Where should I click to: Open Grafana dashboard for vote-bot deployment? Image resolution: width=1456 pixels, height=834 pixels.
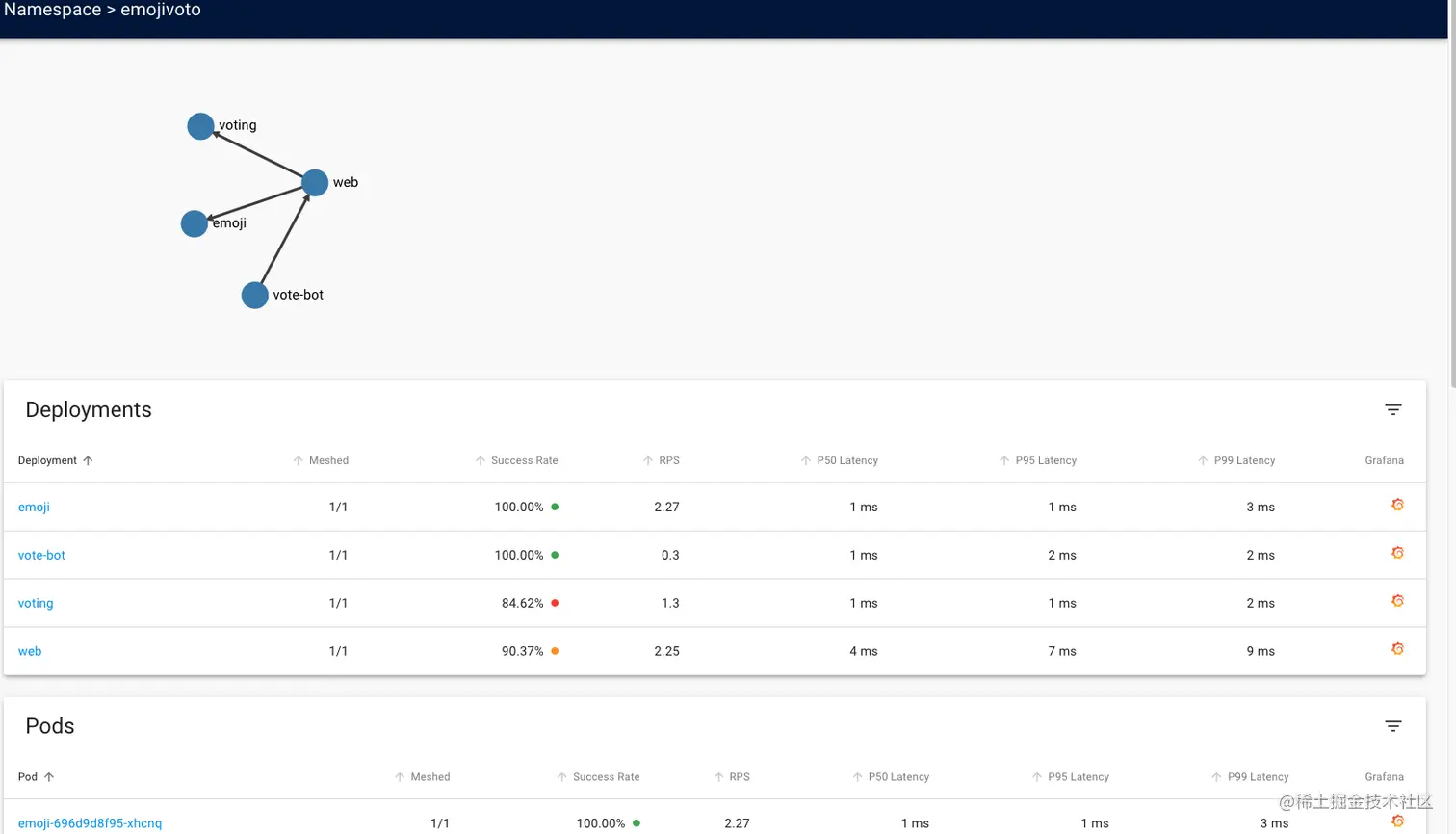coord(1397,553)
